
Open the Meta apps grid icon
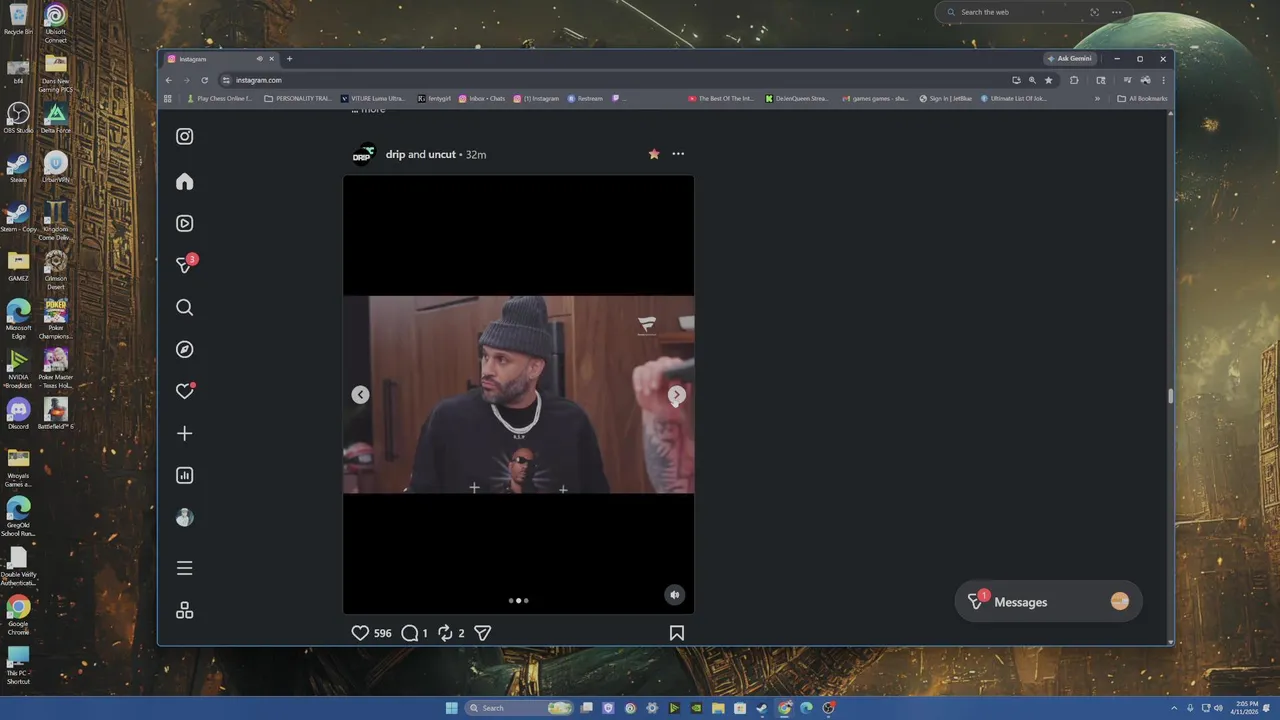click(184, 610)
